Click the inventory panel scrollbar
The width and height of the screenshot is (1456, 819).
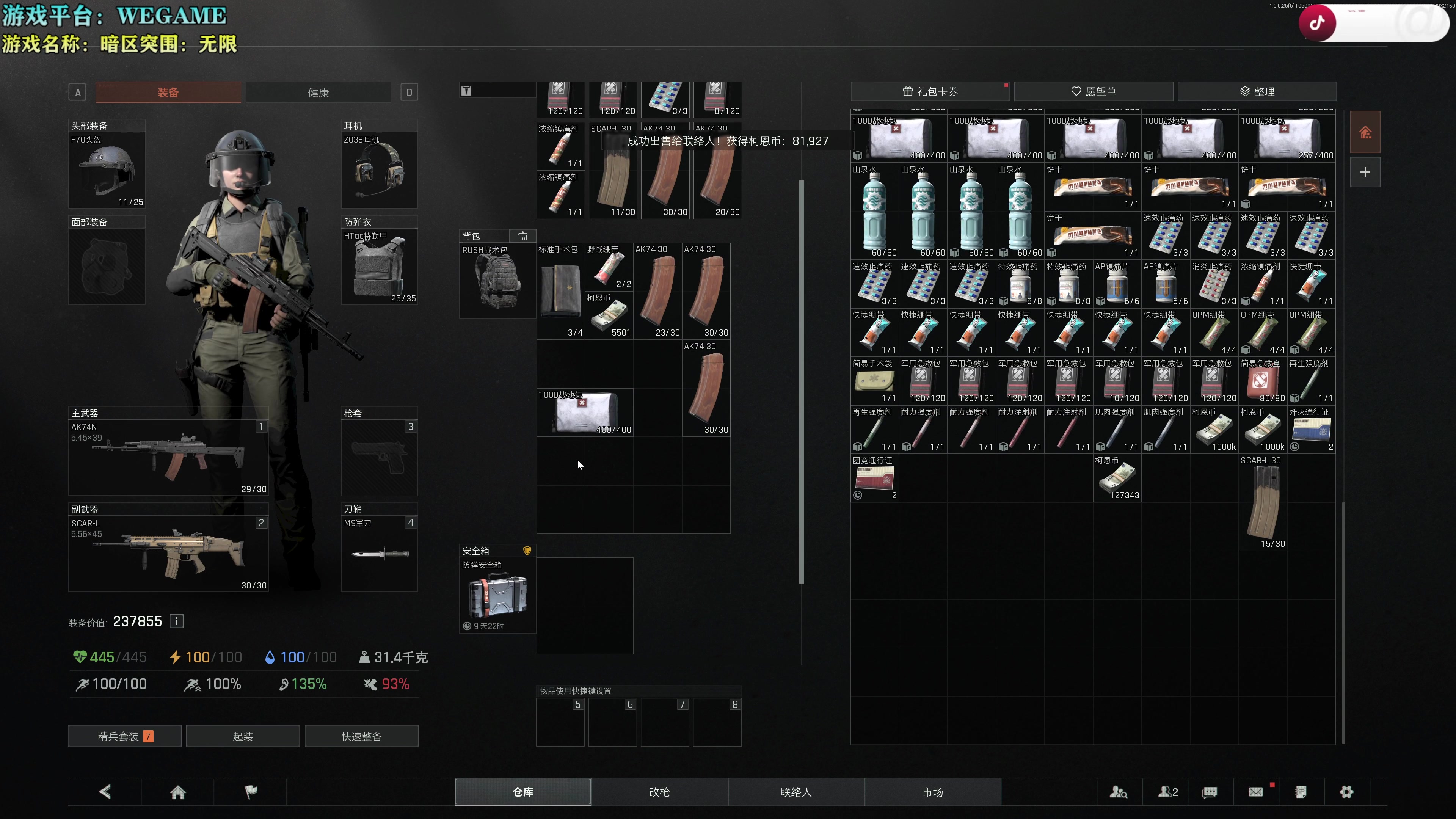(802, 381)
